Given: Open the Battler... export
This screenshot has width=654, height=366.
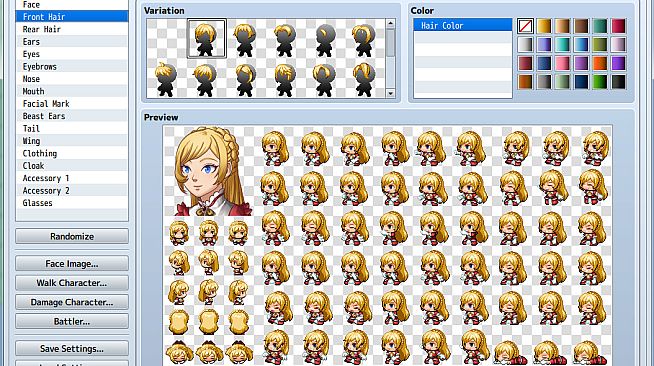Looking at the screenshot, I should coord(72,321).
